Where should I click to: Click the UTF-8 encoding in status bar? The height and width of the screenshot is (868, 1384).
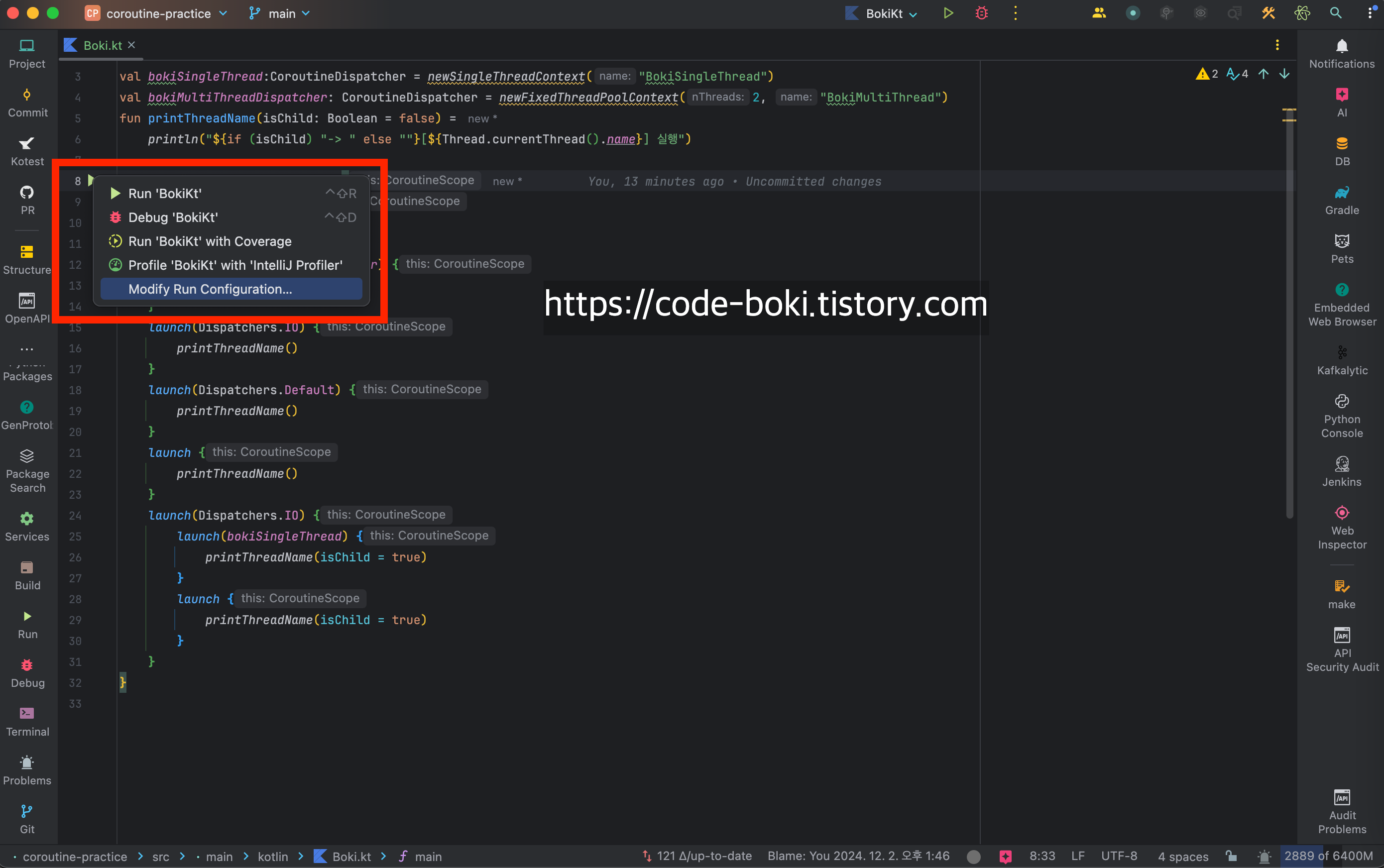(1119, 856)
